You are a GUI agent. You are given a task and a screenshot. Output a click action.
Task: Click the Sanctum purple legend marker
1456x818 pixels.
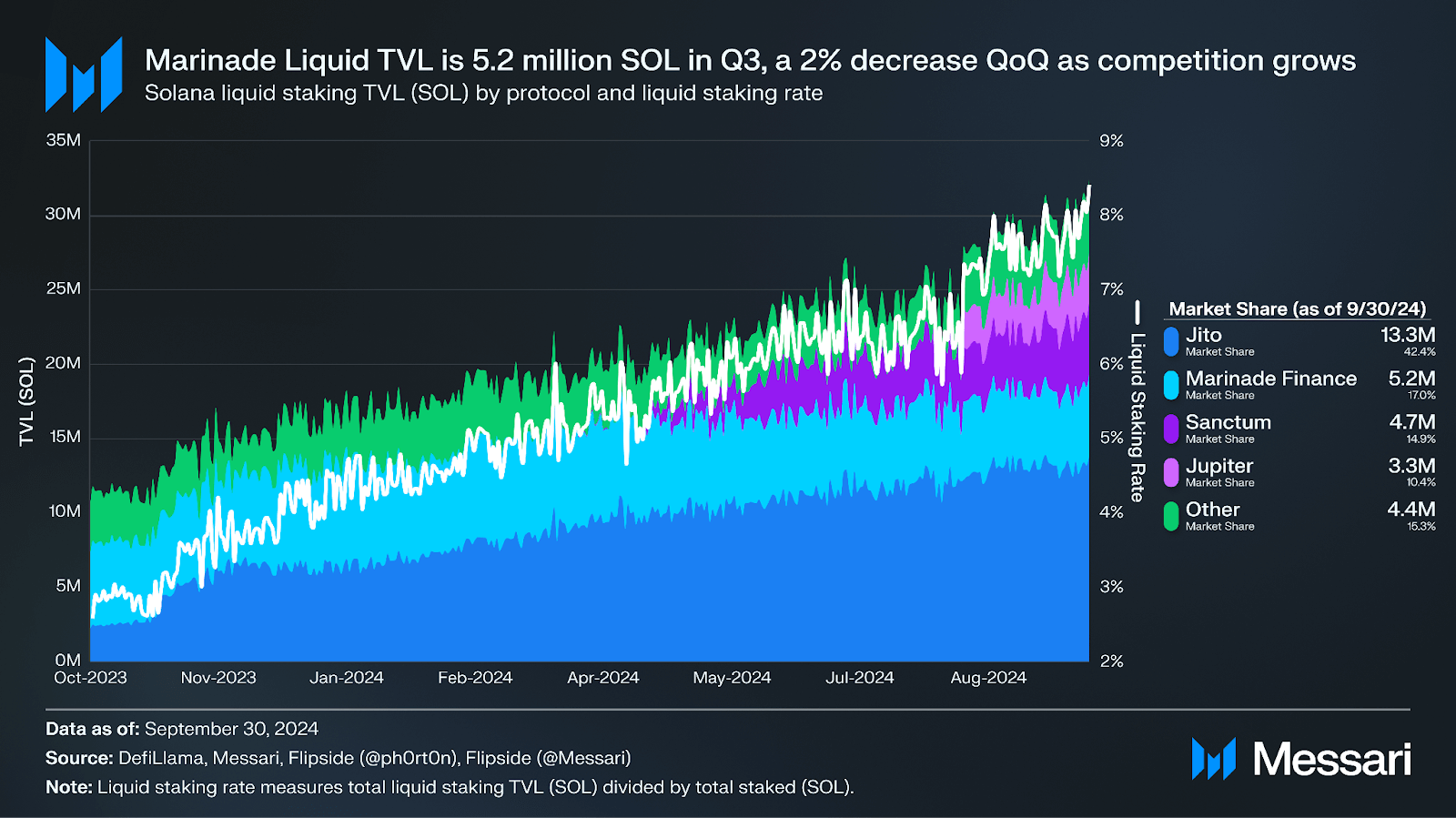coord(1171,429)
